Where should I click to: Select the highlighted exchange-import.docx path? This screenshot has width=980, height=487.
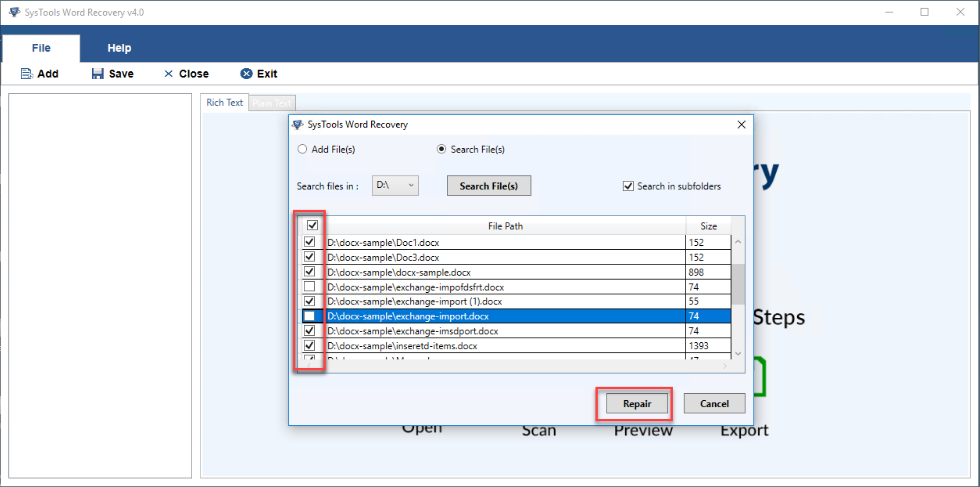(x=408, y=316)
